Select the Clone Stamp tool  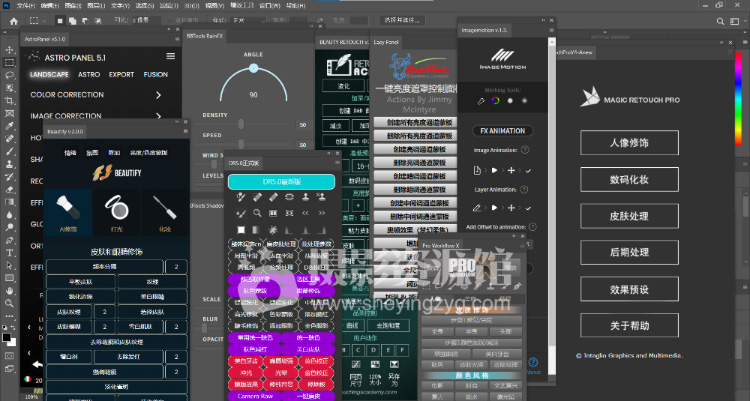(x=9, y=164)
